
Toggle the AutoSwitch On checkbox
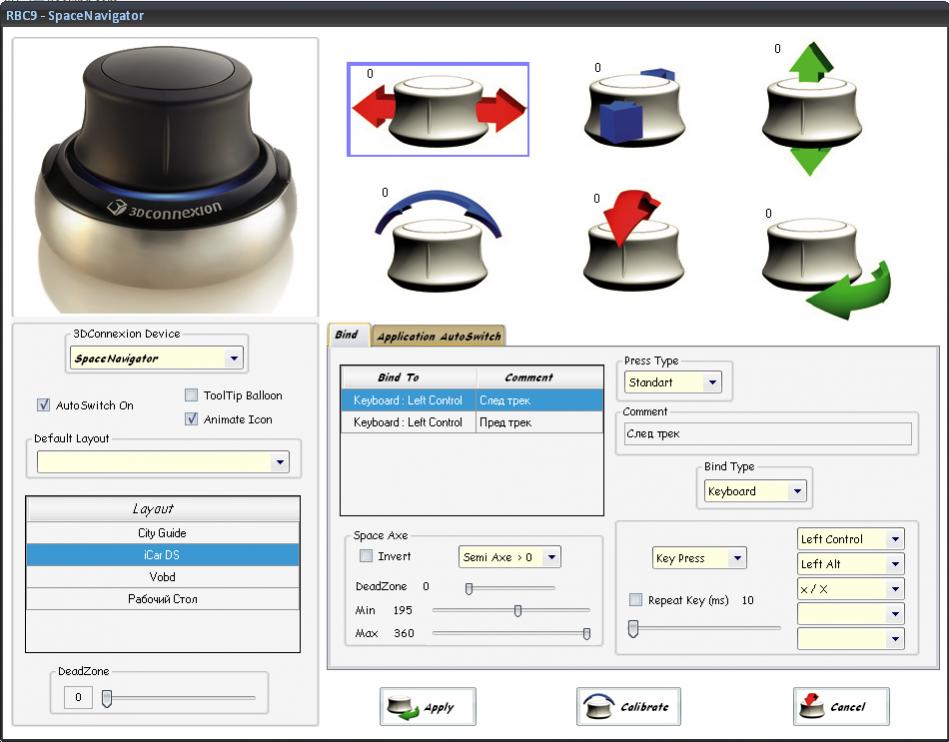point(44,405)
